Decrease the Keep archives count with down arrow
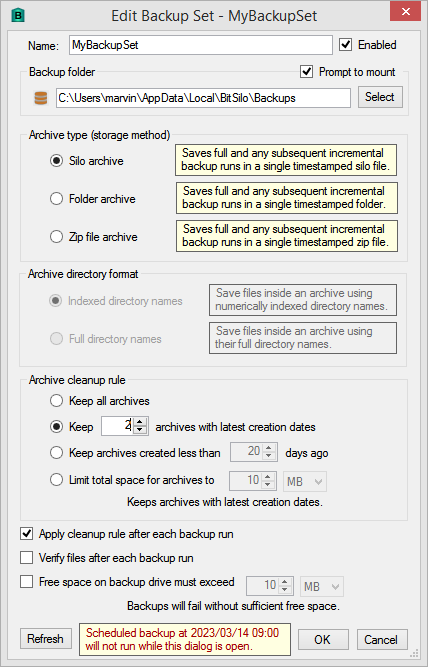 [140, 430]
